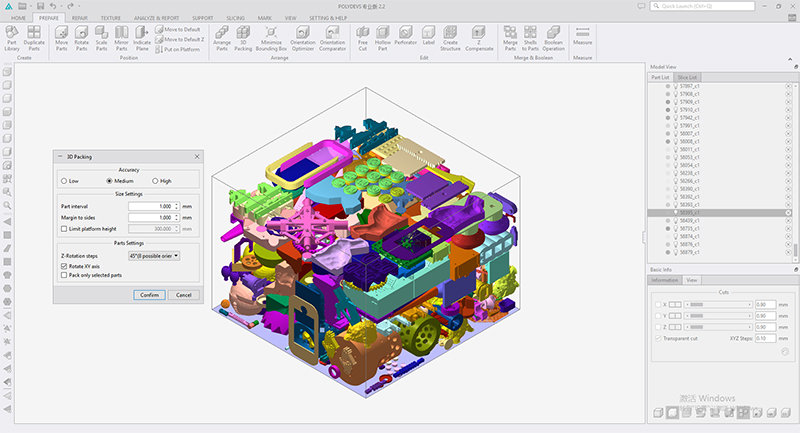Click Move to Default Z
Viewport: 800px width, 433px height.
[x=180, y=39]
